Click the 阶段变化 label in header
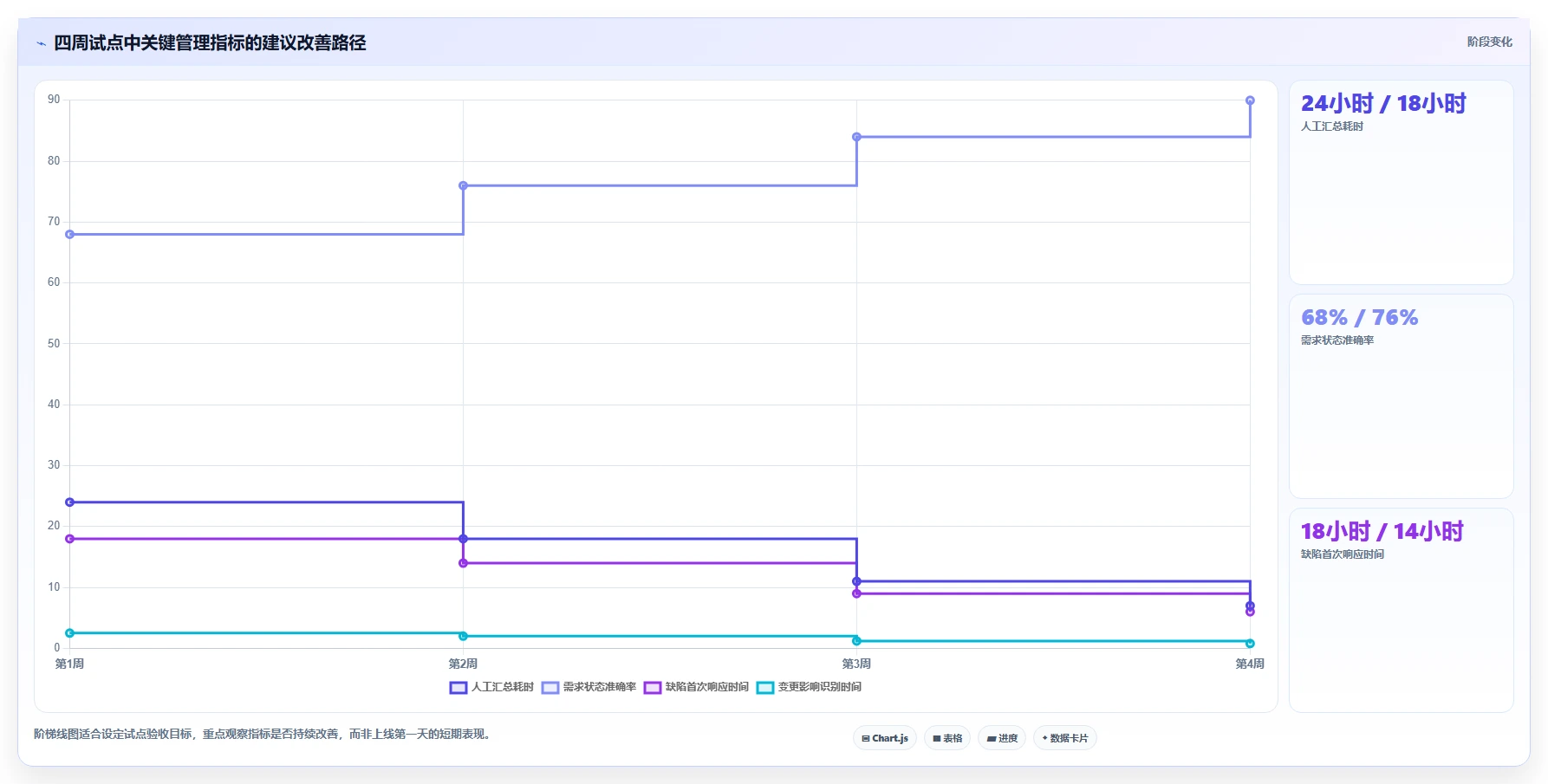This screenshot has width=1548, height=784. [1489, 42]
